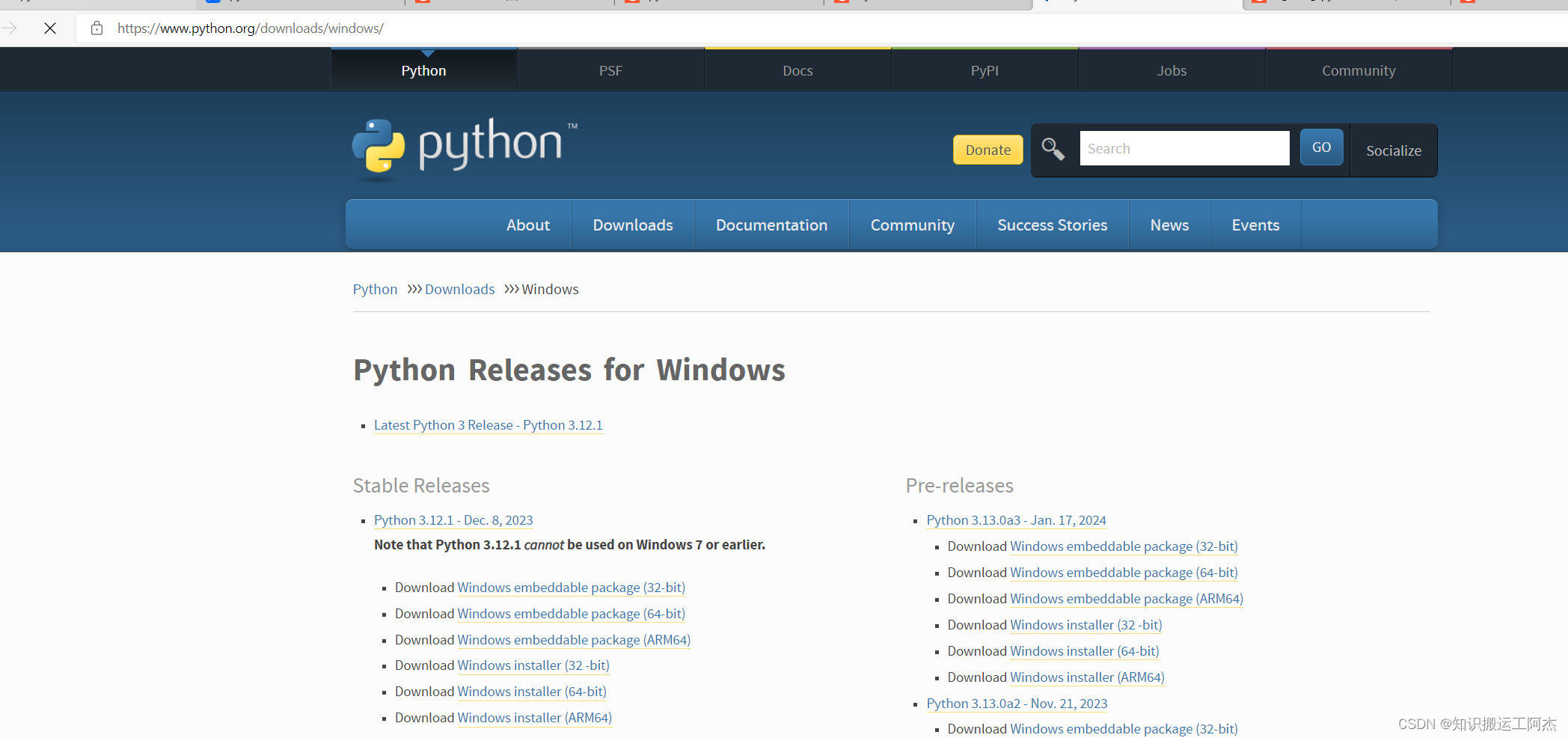The image size is (1568, 738).
Task: Select the Community top-bar tab
Action: coord(1359,70)
